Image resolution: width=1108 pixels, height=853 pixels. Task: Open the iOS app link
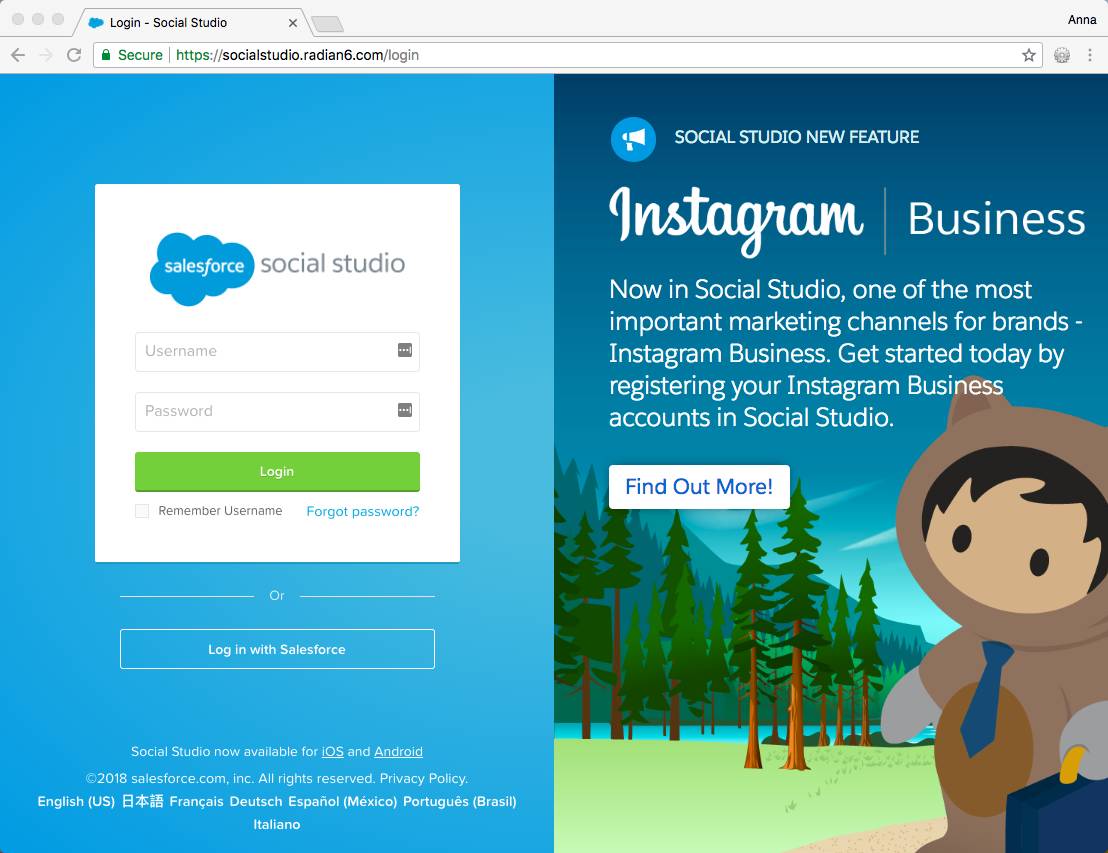[333, 751]
